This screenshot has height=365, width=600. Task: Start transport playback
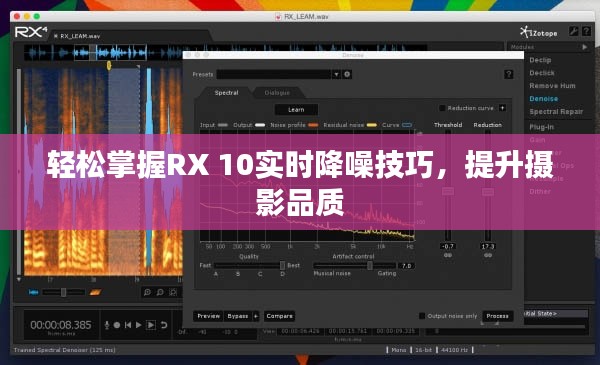pos(139,325)
